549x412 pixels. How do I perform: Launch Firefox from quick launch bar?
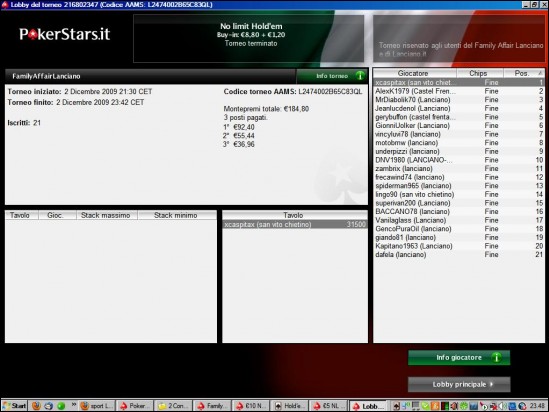tap(36, 406)
